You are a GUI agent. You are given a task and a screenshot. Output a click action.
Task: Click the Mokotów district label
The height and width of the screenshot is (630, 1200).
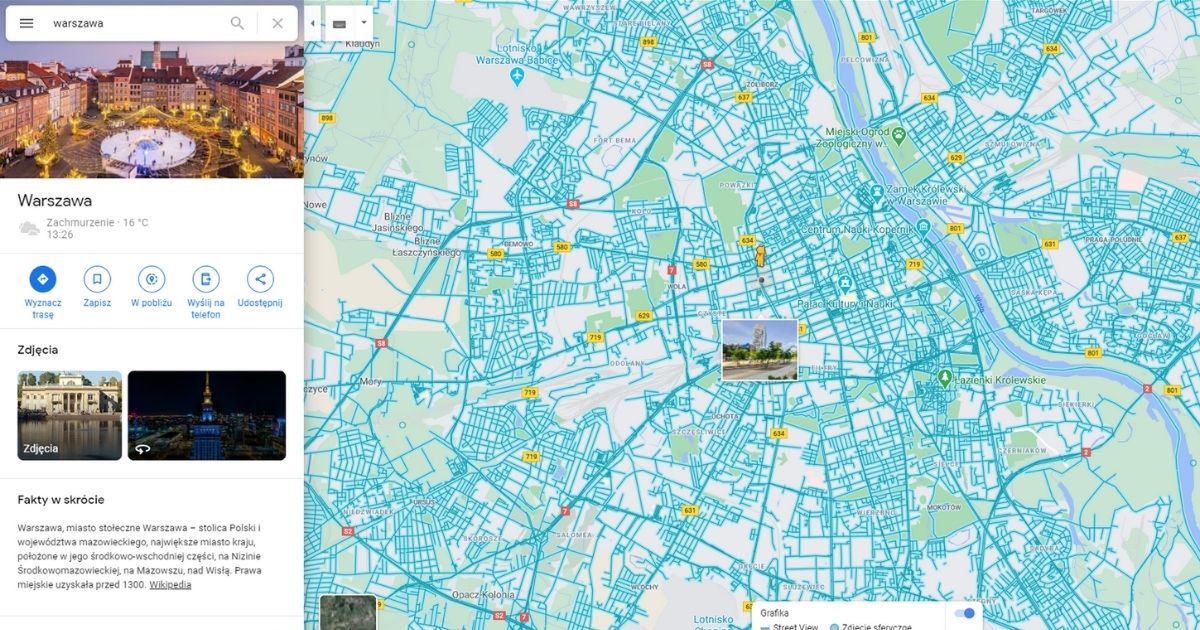click(x=942, y=507)
